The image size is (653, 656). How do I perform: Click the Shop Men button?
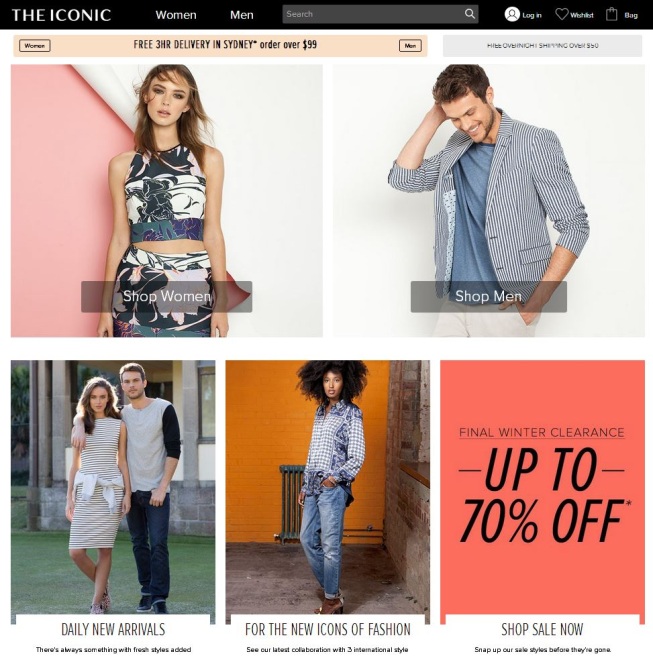489,296
